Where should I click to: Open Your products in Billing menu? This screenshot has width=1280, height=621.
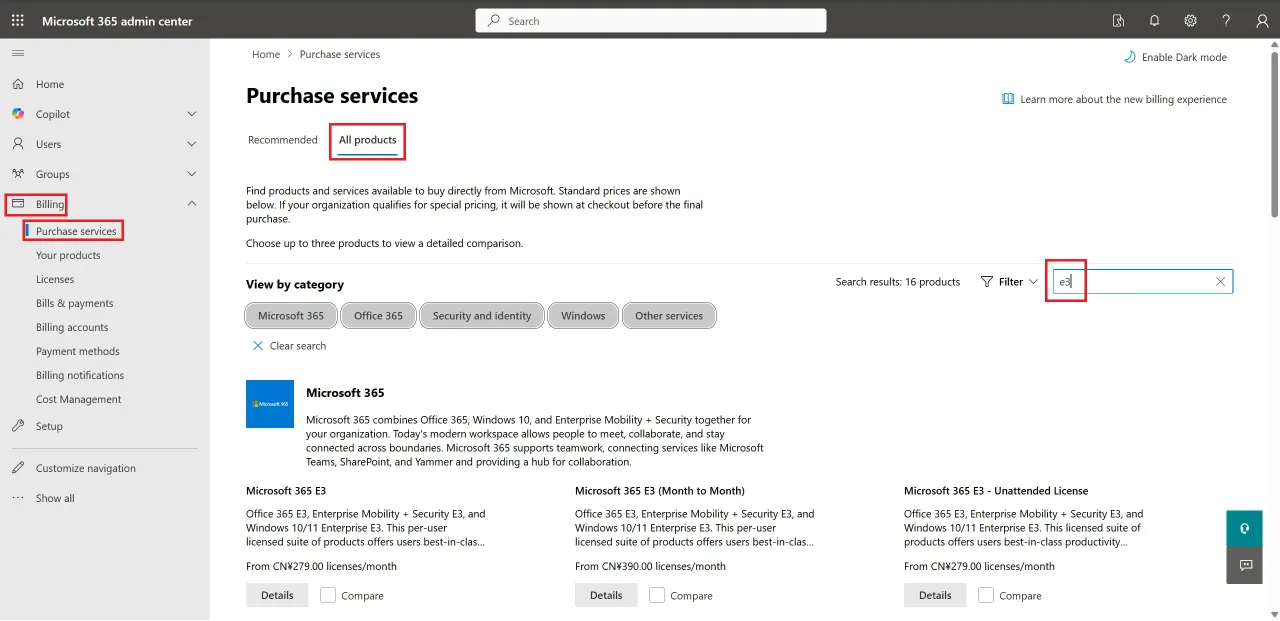click(x=68, y=255)
